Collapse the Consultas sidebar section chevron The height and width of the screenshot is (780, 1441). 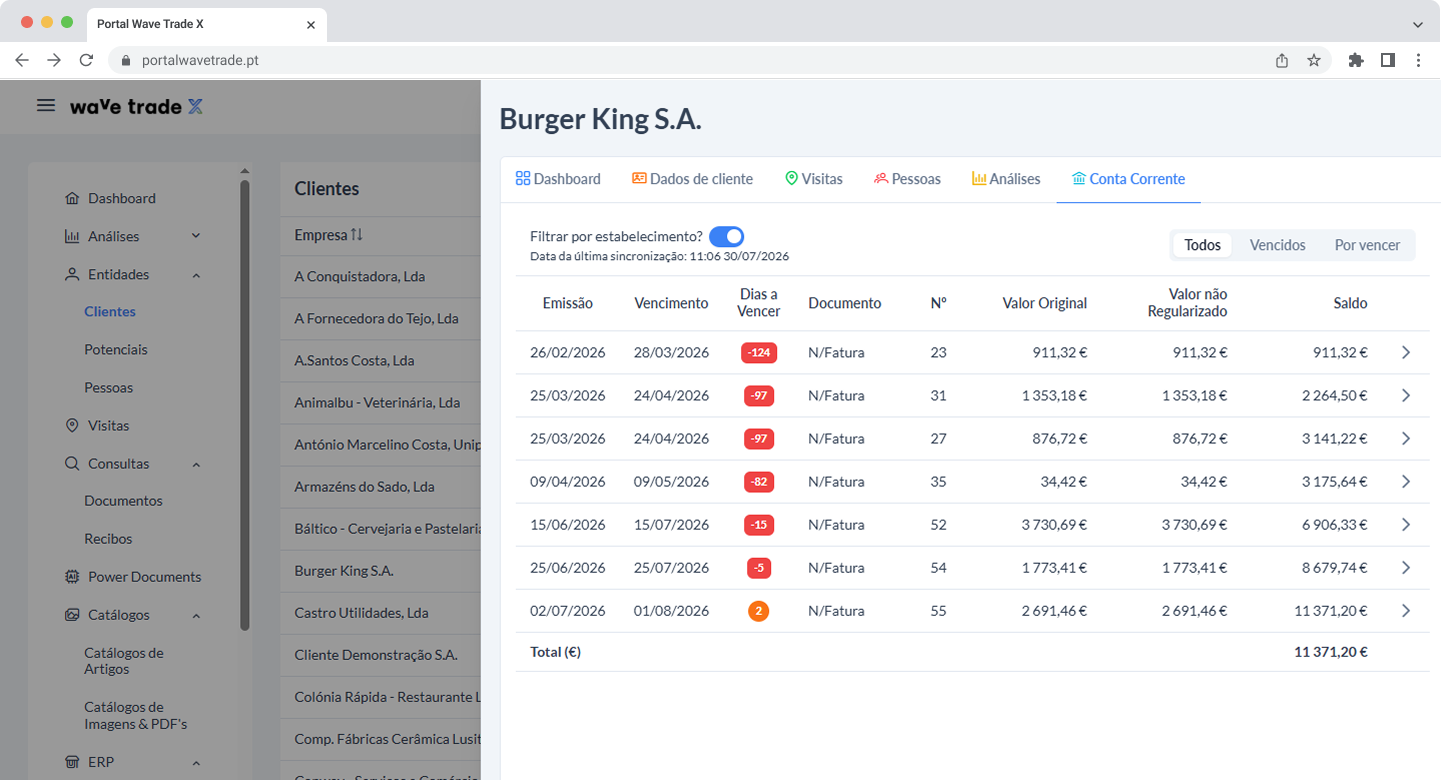click(x=196, y=464)
